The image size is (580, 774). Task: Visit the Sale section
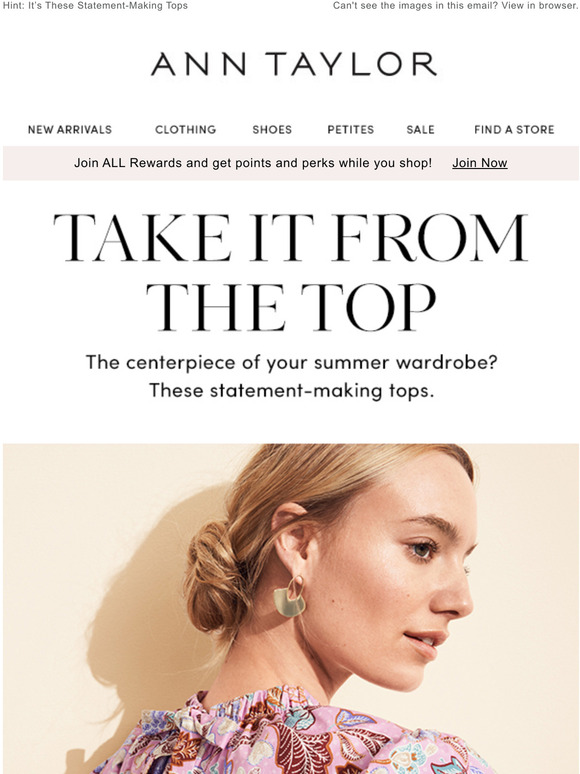coord(421,129)
